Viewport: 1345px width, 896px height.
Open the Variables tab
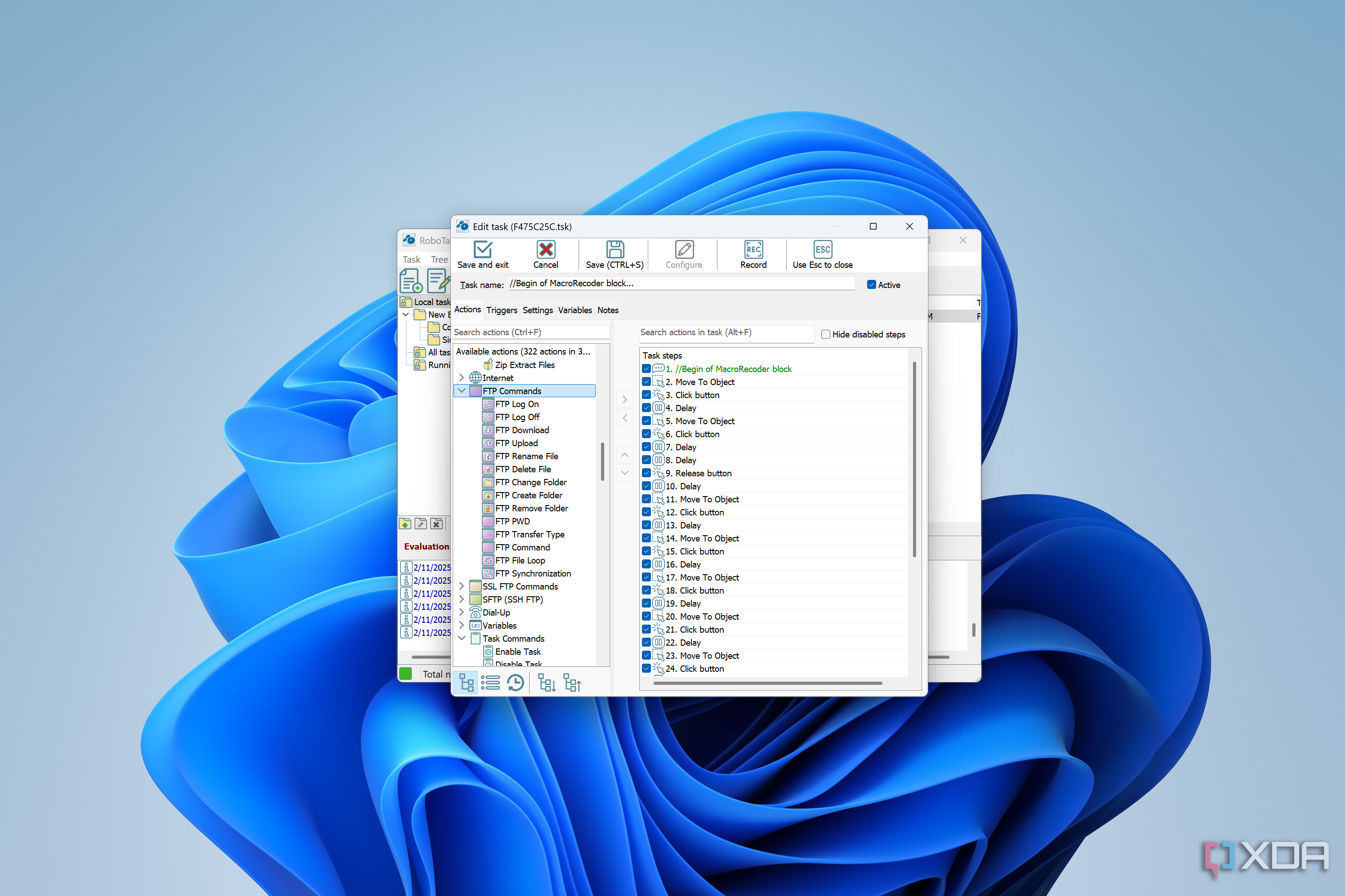click(575, 310)
